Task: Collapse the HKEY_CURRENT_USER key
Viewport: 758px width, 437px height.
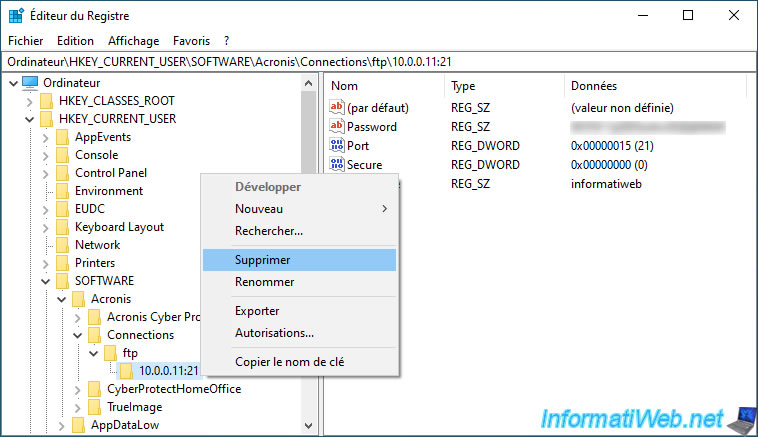Action: point(29,119)
